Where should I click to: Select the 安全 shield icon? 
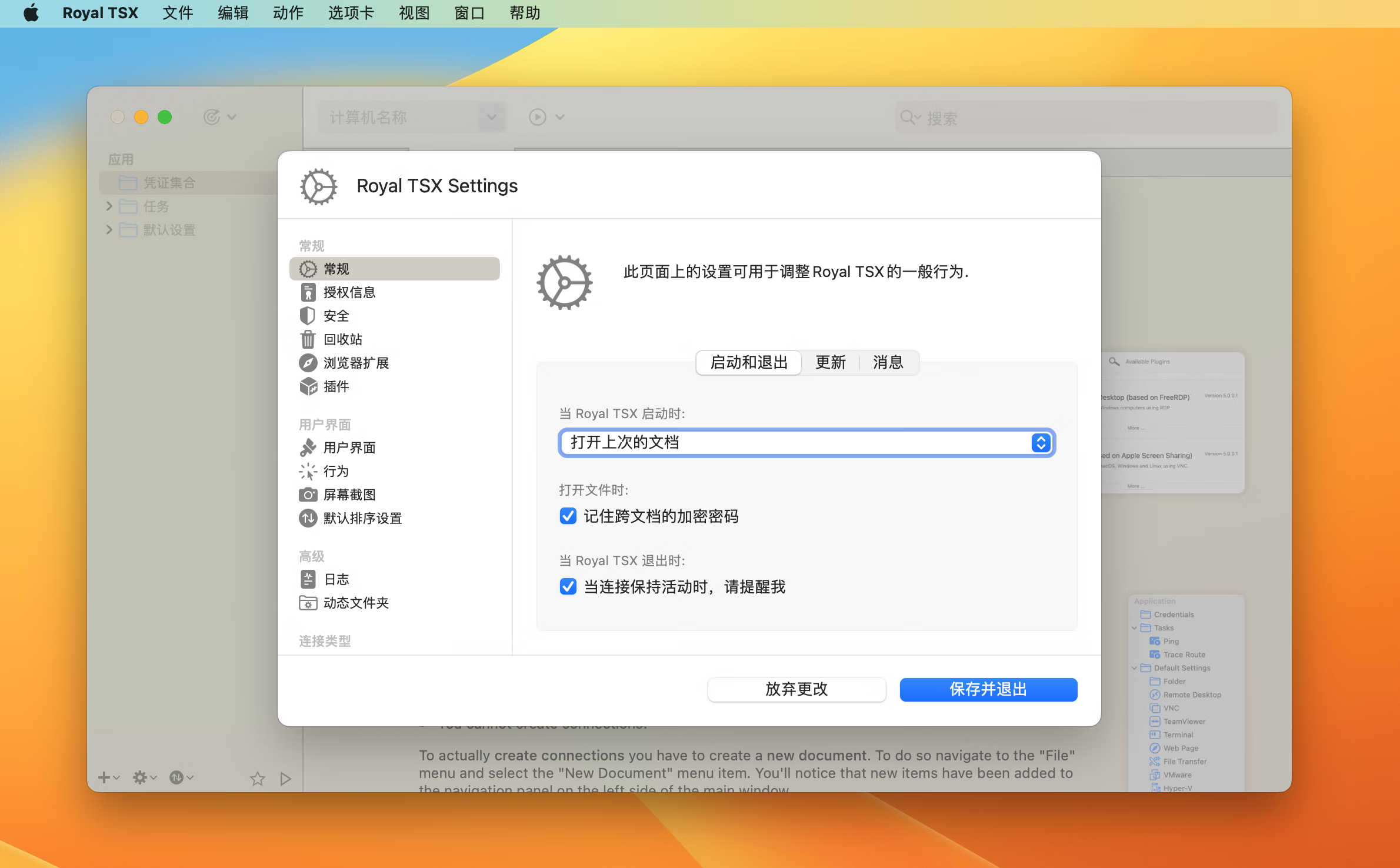click(308, 316)
